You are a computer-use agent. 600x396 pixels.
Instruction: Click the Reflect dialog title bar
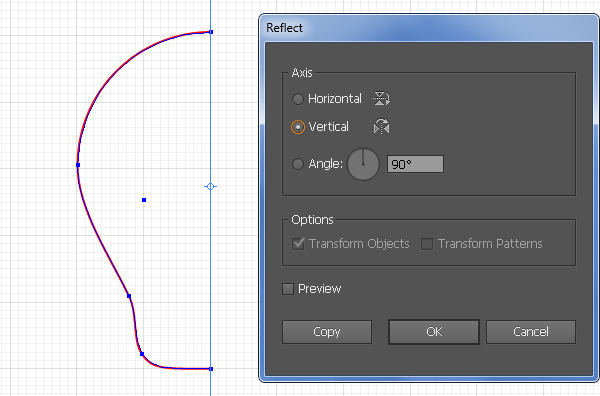point(429,28)
